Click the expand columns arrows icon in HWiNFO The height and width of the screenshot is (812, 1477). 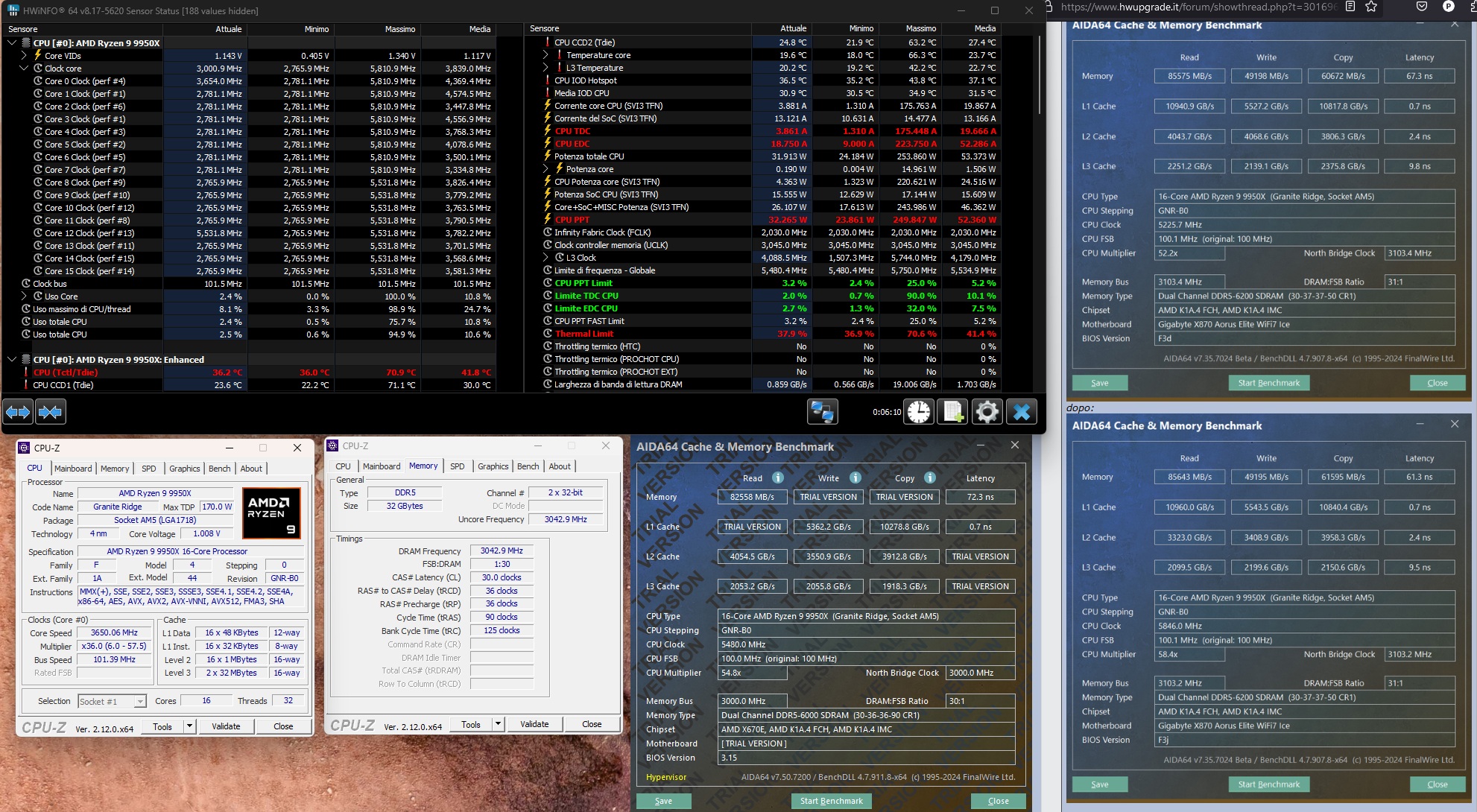18,411
